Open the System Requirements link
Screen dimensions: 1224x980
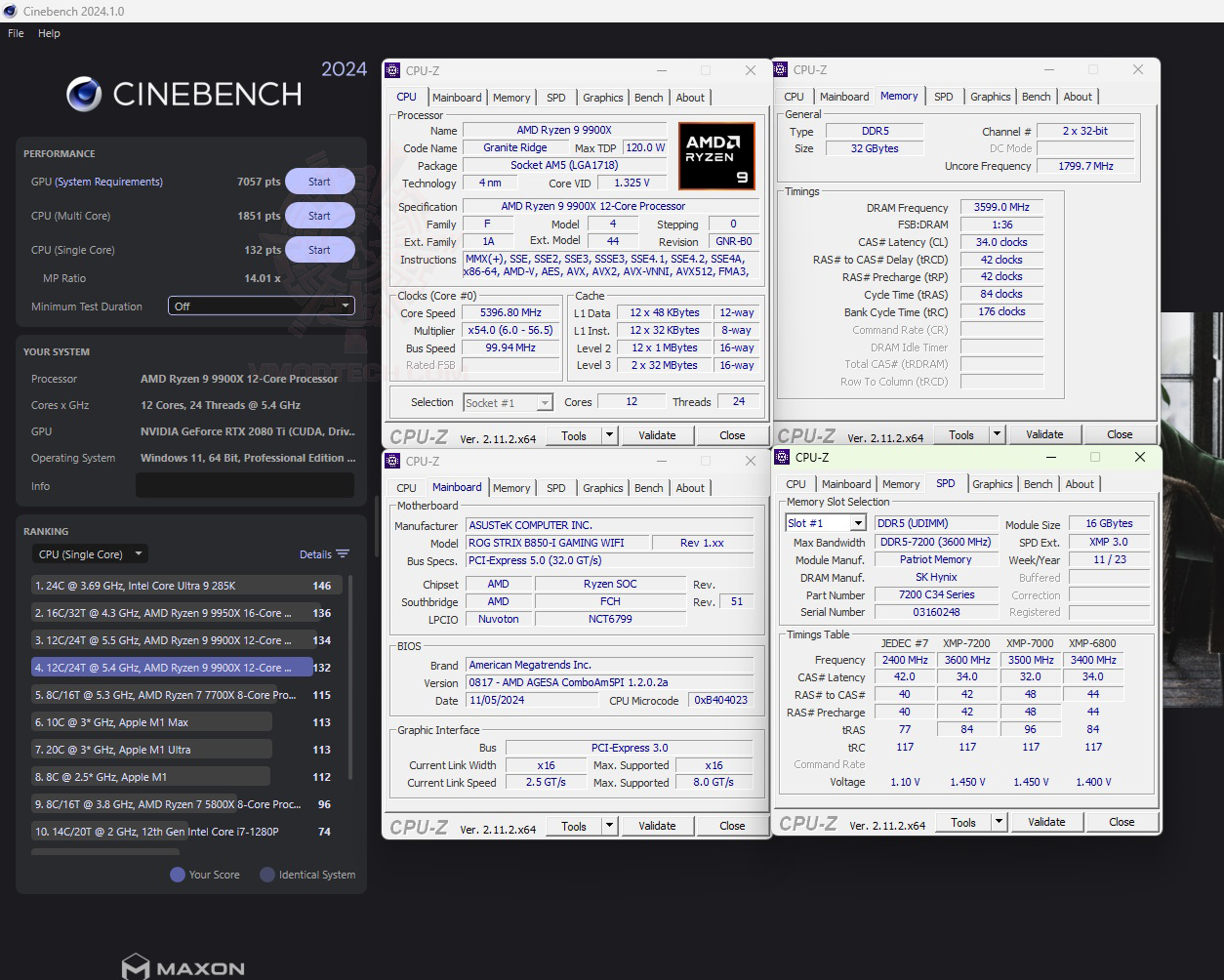pyautogui.click(x=108, y=182)
